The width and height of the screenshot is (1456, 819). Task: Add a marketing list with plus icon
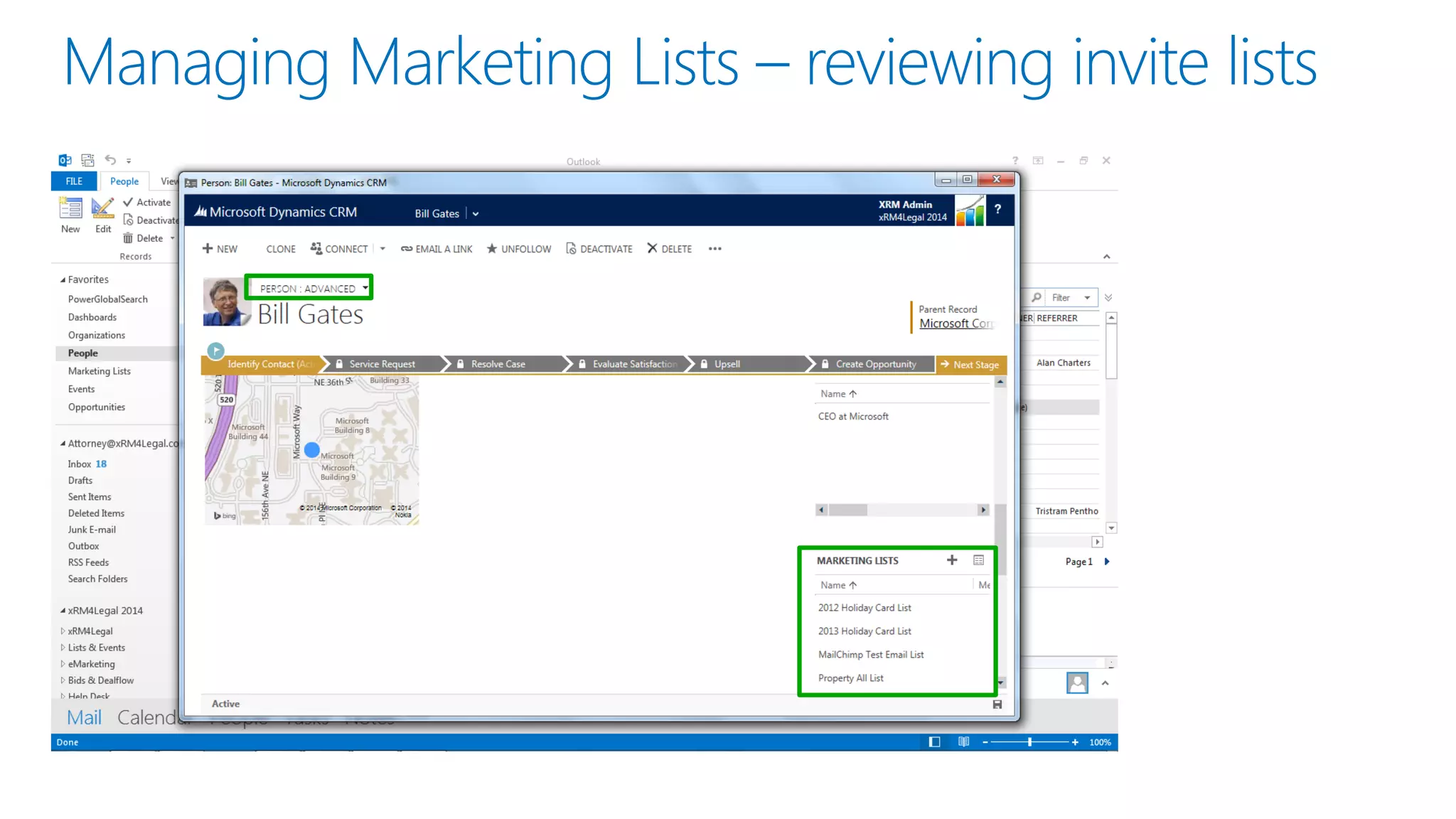pyautogui.click(x=952, y=560)
